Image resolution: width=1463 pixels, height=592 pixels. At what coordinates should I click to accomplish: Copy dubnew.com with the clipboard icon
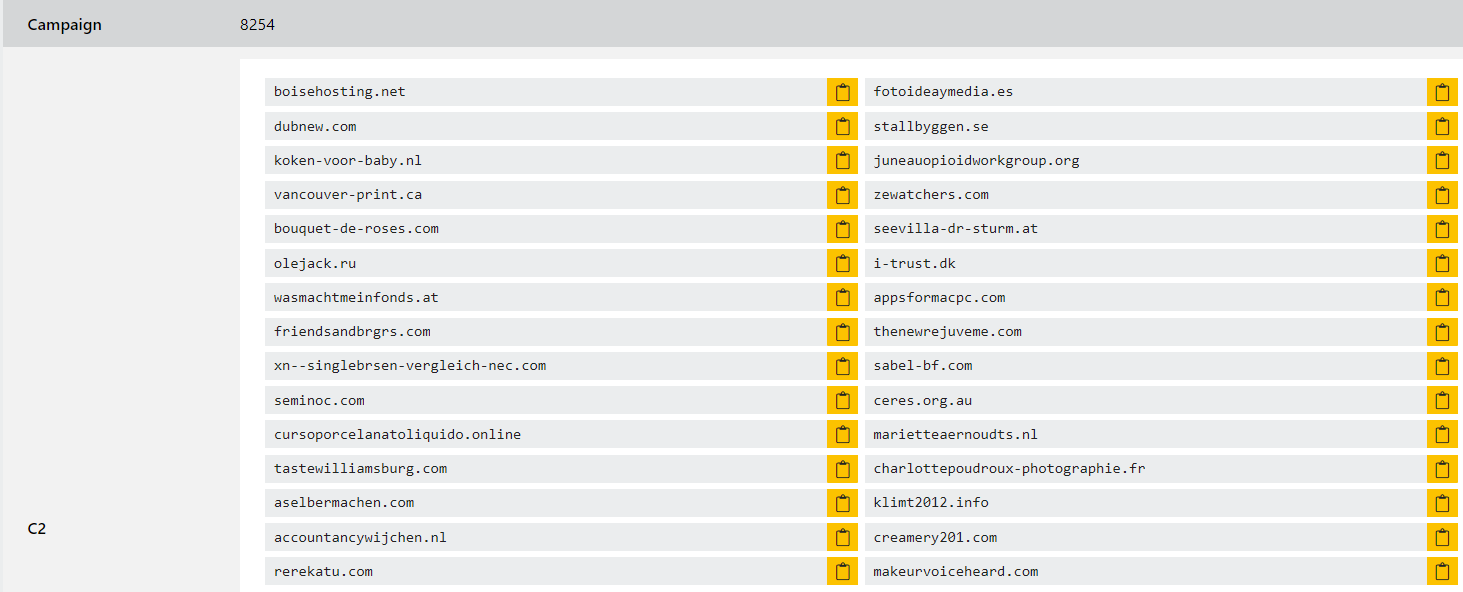(x=842, y=127)
